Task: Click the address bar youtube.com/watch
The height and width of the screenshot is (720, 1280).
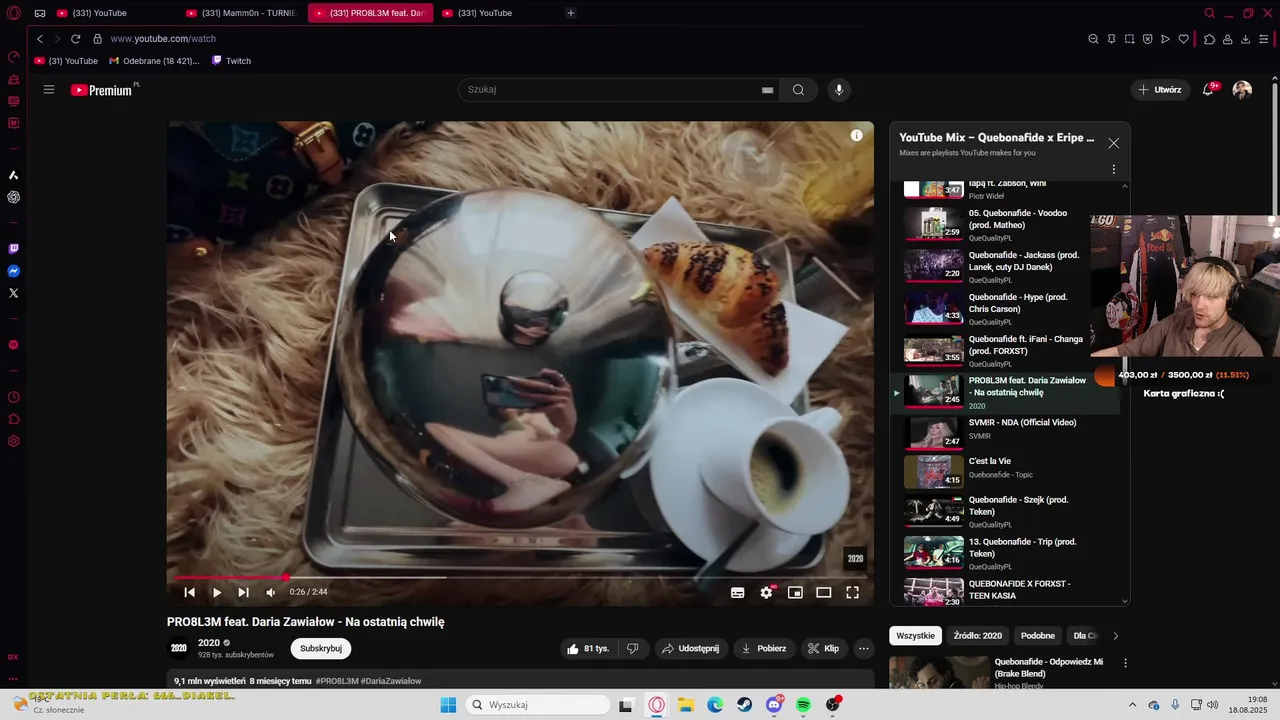Action: pos(163,39)
